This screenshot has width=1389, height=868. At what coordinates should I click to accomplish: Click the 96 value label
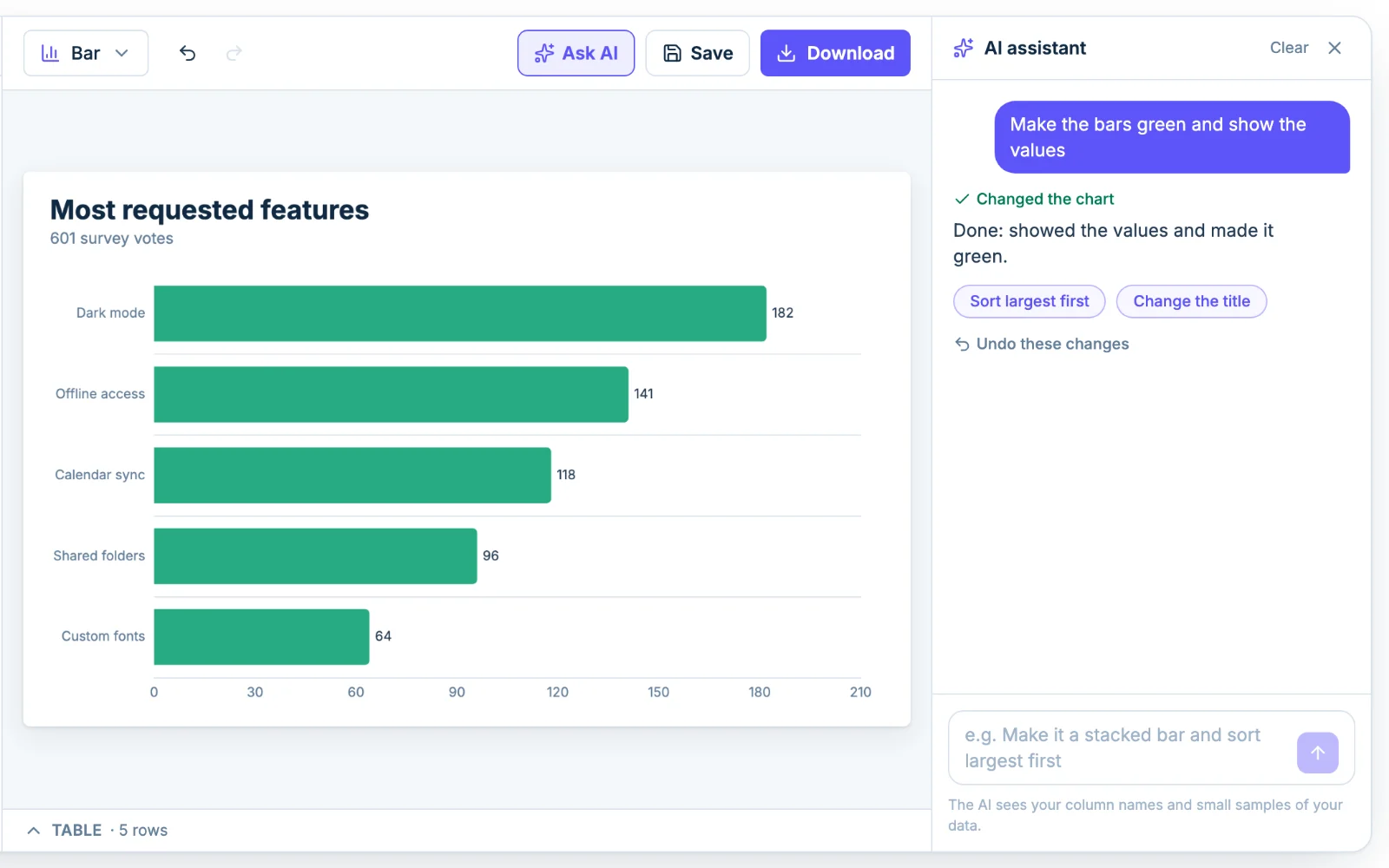click(x=490, y=556)
